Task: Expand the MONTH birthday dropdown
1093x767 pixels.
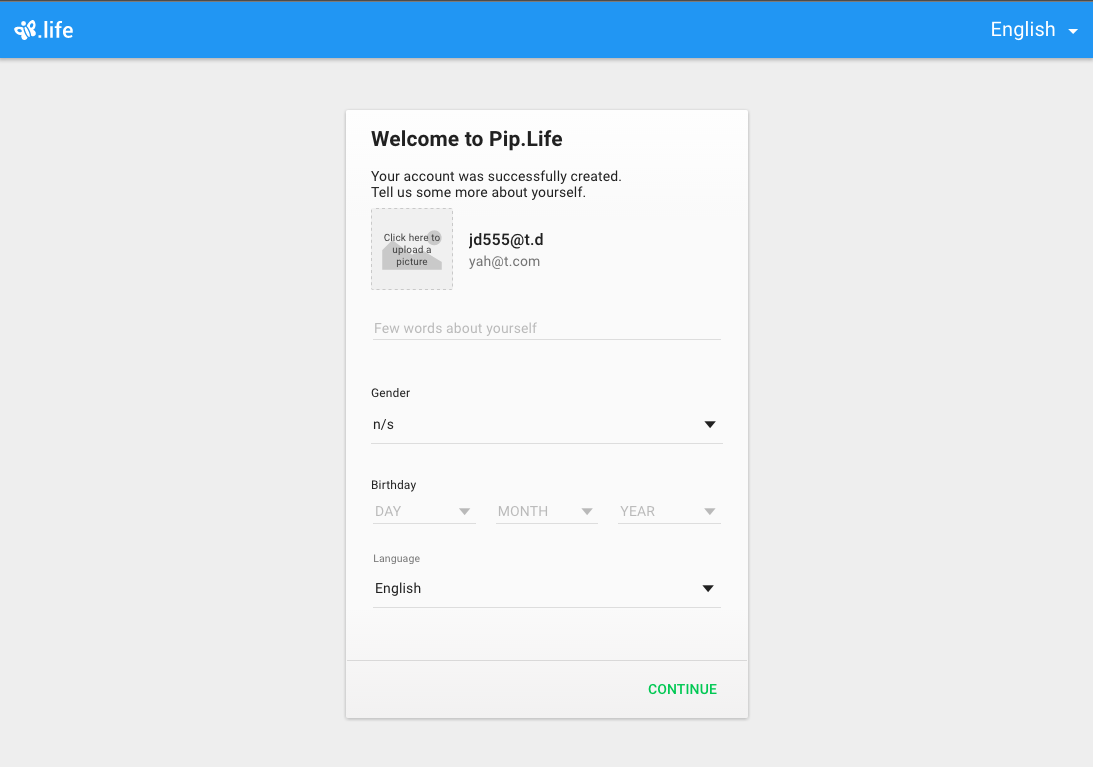Action: 546,511
